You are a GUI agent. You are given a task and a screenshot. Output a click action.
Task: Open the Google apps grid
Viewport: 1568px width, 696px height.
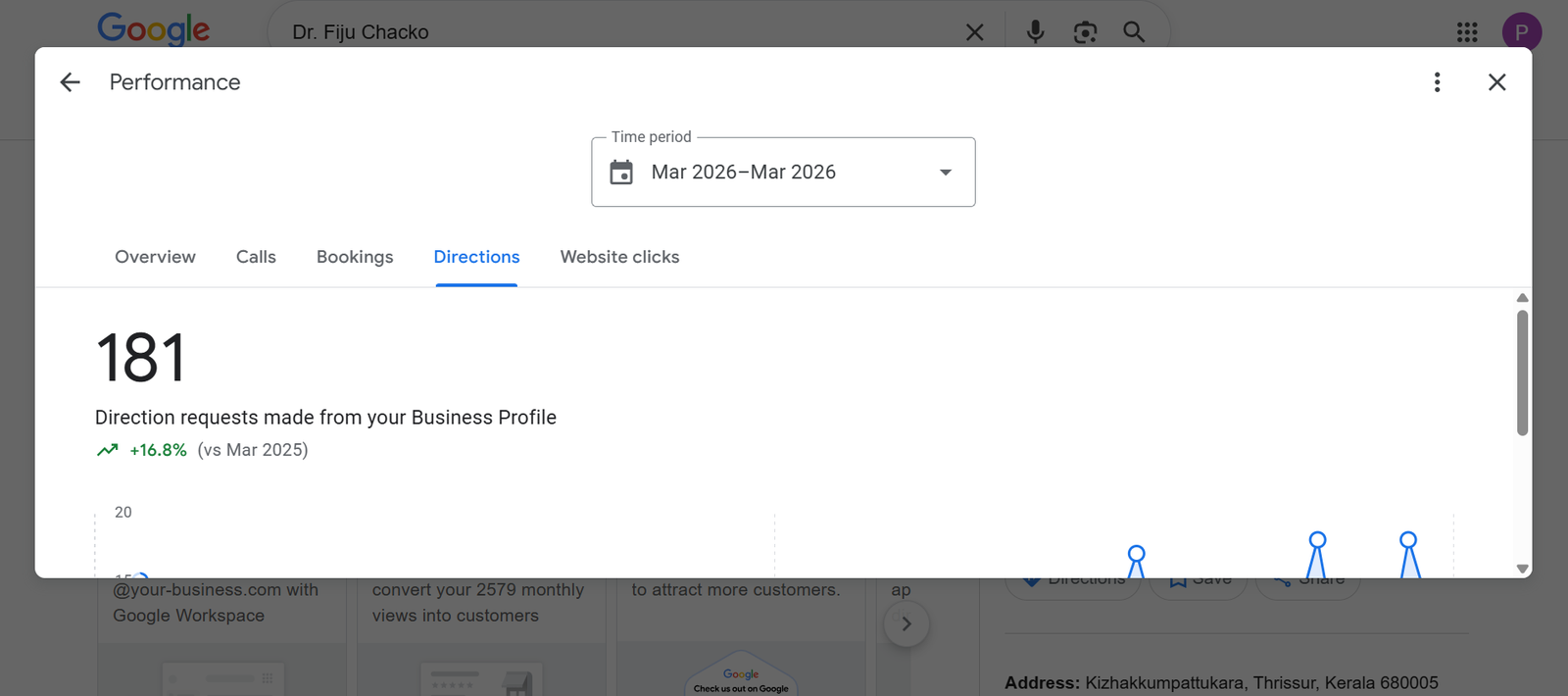[1467, 32]
